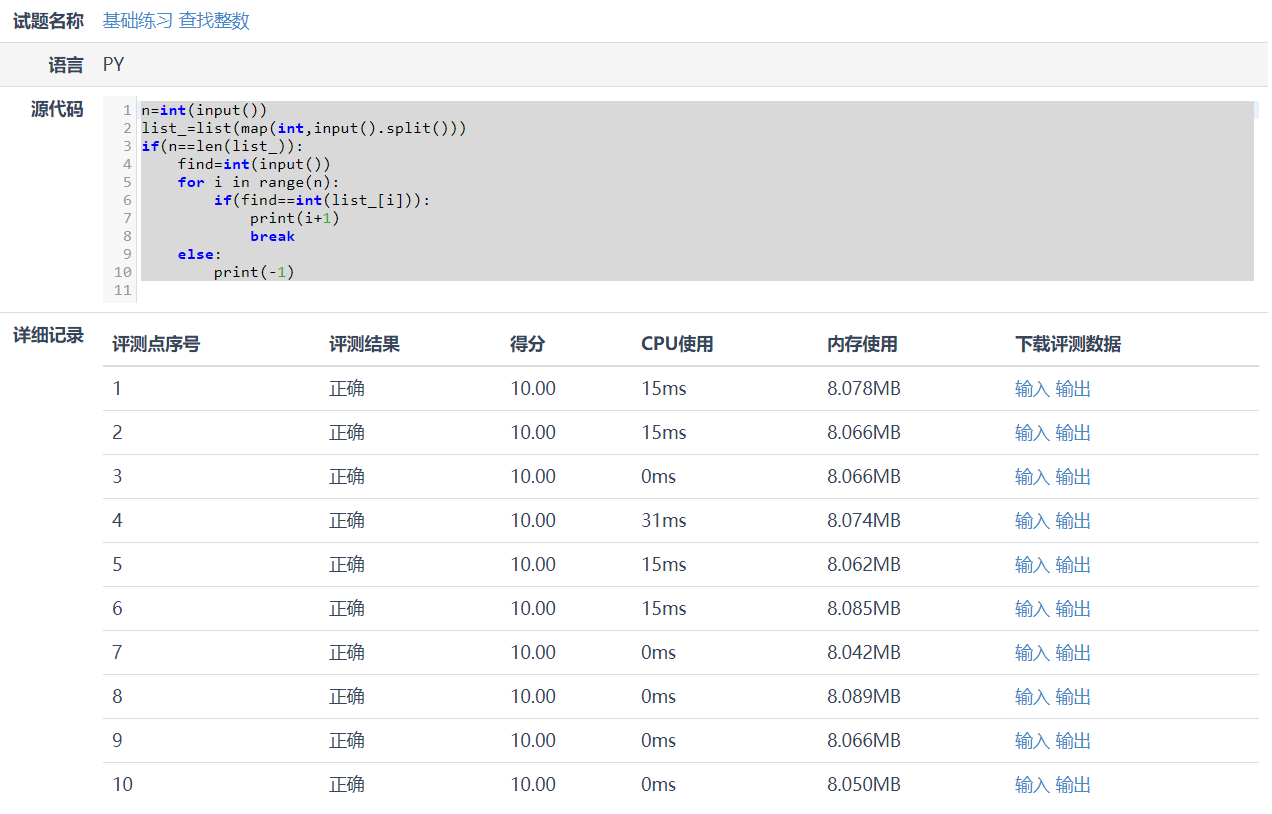The image size is (1272, 814).
Task: Download 输出 data for test point 5
Action: (x=1073, y=565)
